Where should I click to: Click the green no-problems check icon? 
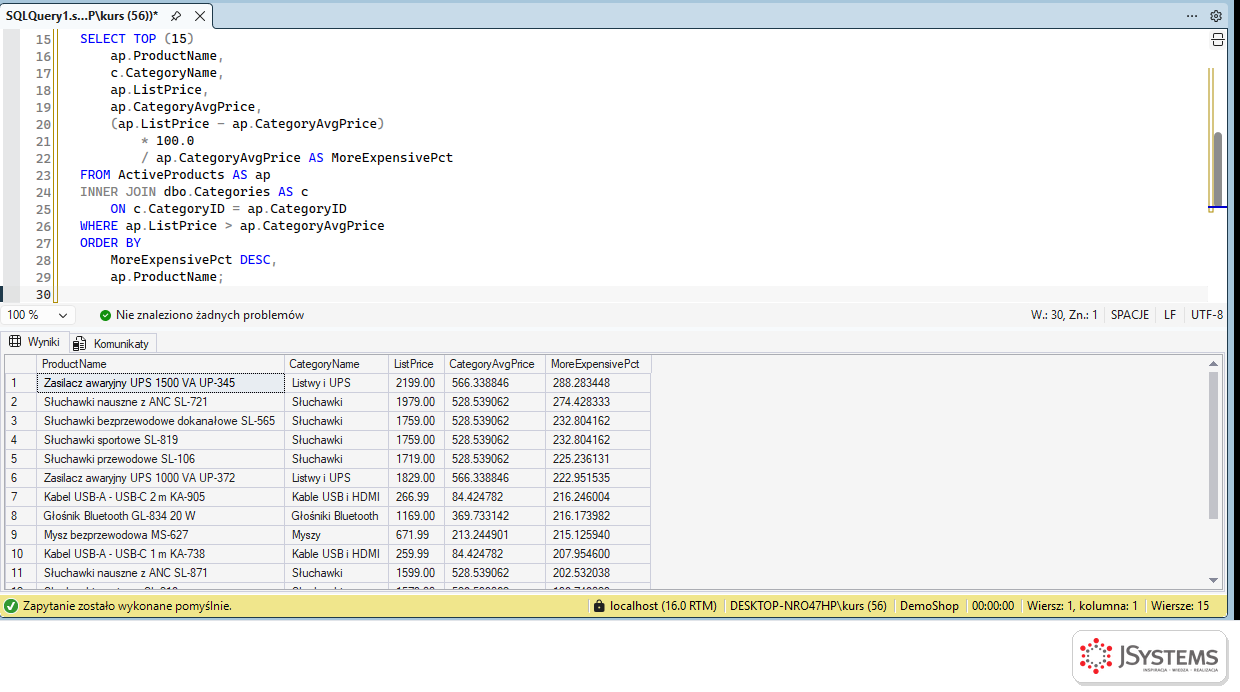106,315
